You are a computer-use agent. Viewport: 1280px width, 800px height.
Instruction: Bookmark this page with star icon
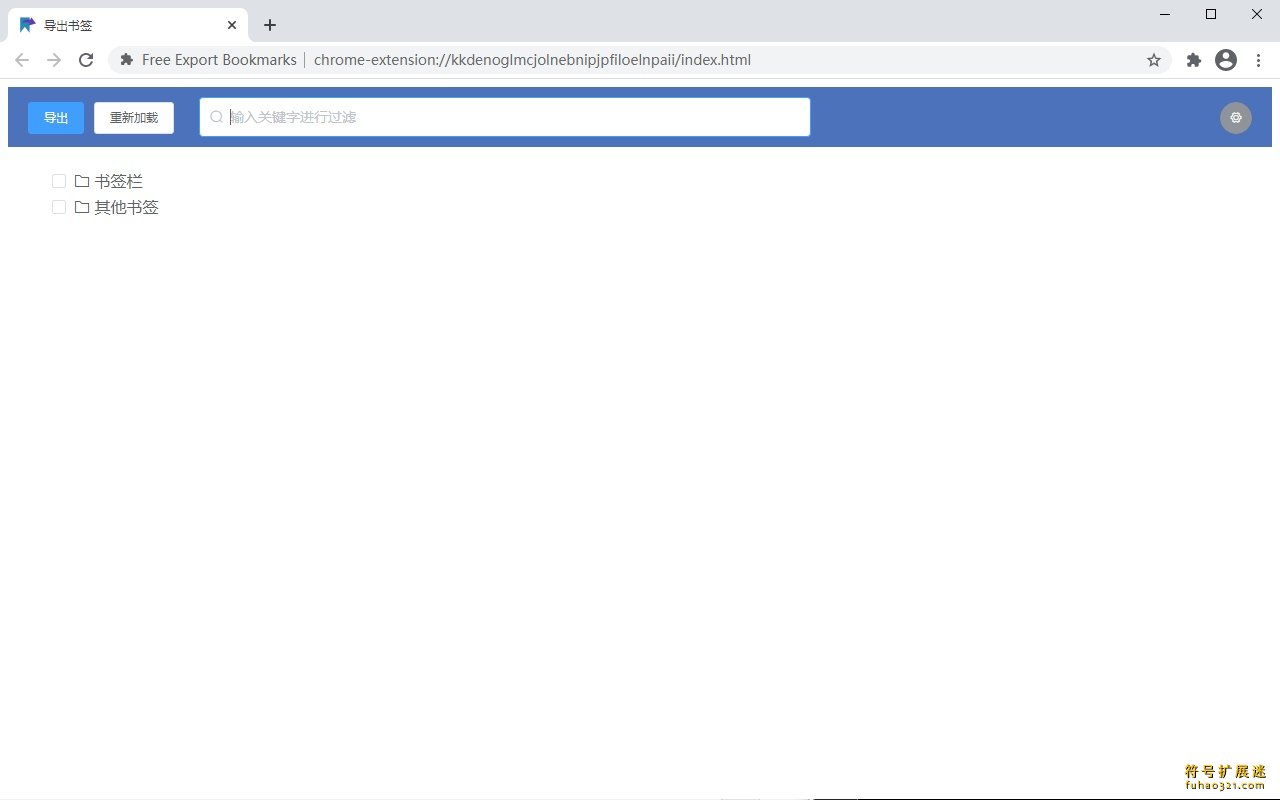(x=1154, y=60)
